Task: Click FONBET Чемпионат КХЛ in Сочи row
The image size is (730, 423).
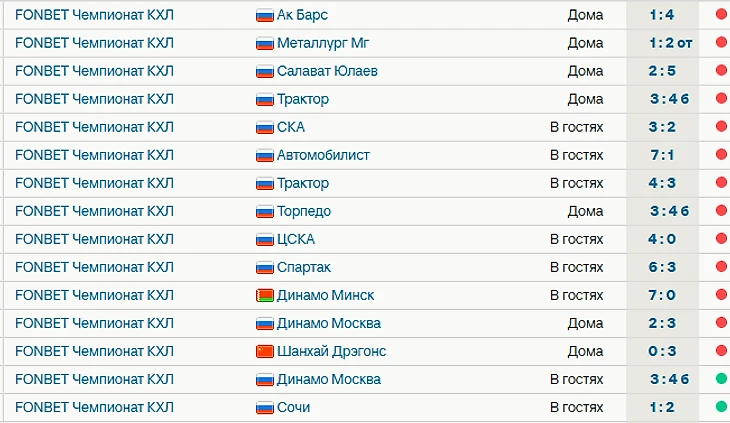Action: (x=94, y=407)
